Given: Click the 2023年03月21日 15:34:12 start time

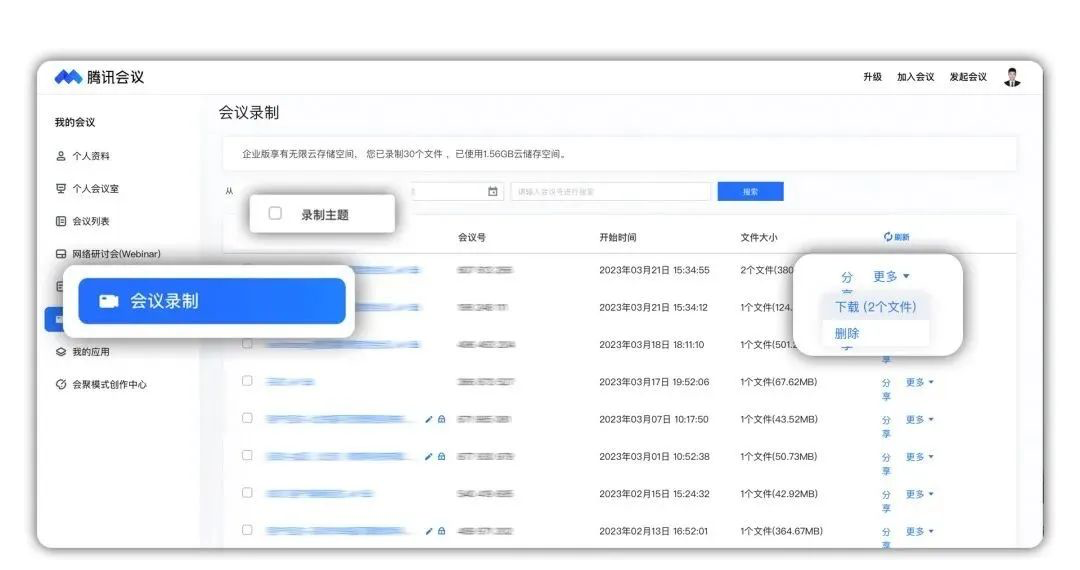Looking at the screenshot, I should pos(654,307).
